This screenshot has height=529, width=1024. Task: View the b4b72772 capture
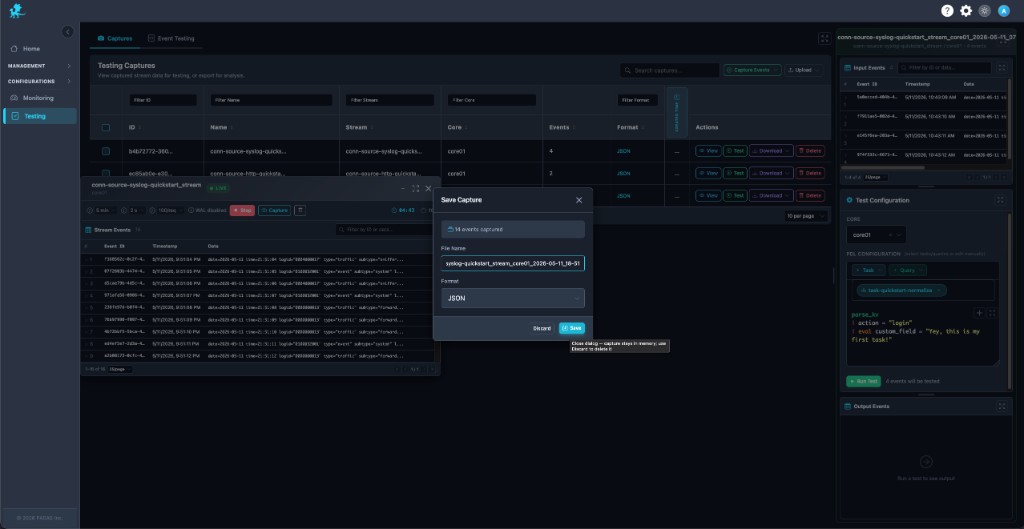point(709,151)
